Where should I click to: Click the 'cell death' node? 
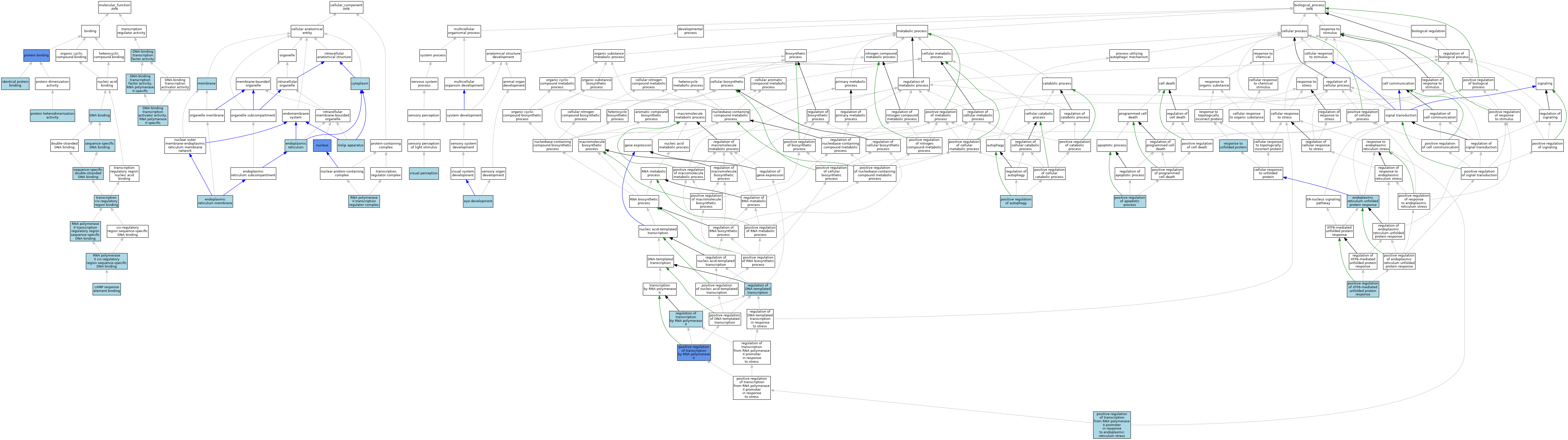1167,84
